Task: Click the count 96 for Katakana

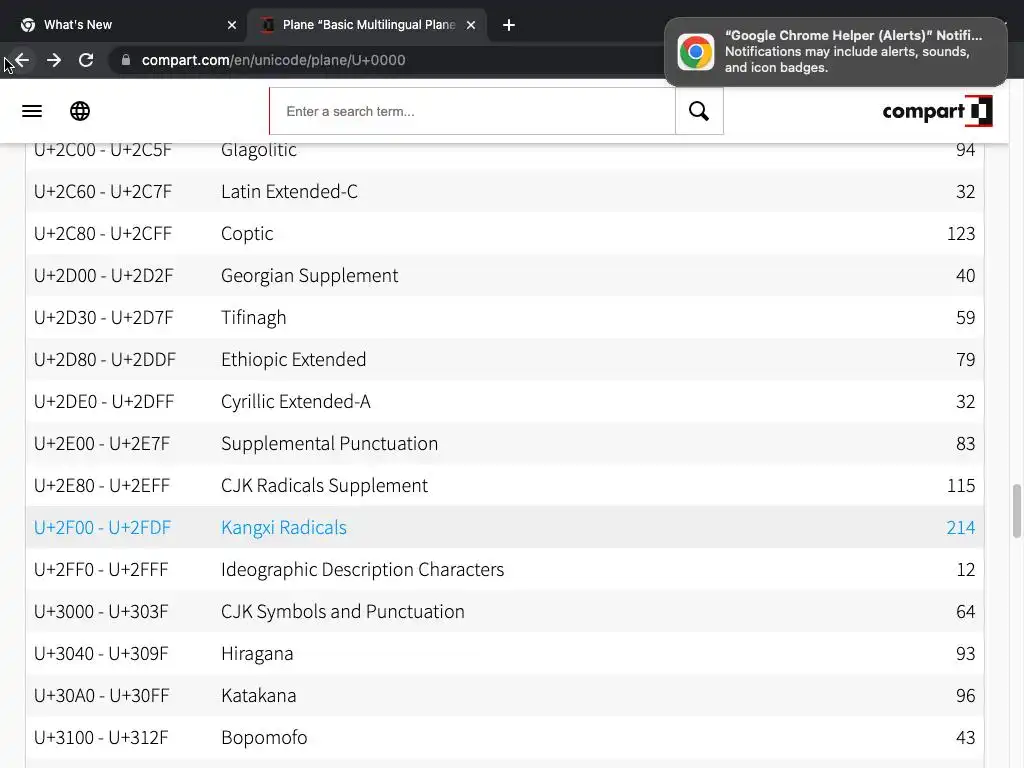Action: (965, 696)
